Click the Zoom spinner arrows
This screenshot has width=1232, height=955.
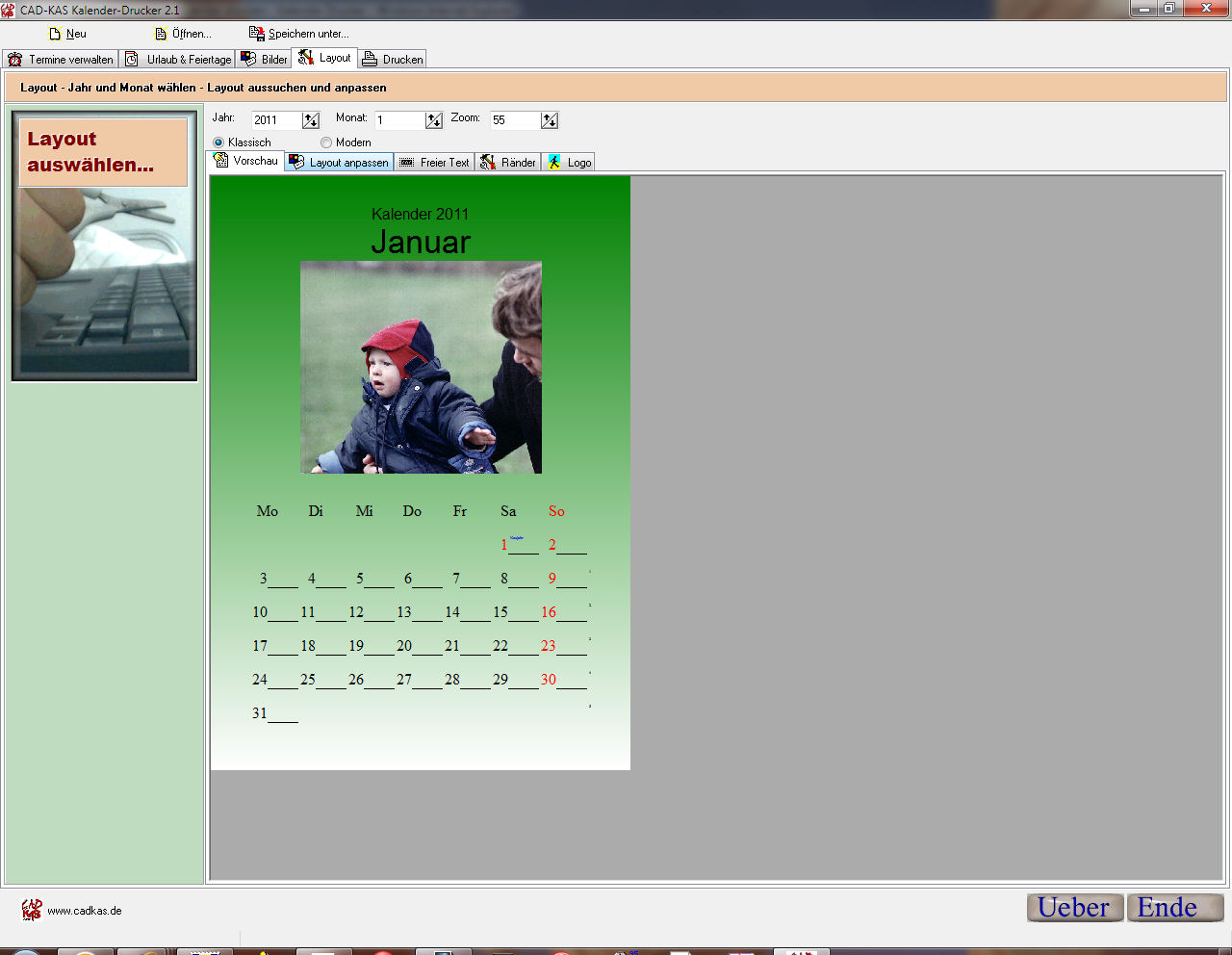(x=550, y=120)
